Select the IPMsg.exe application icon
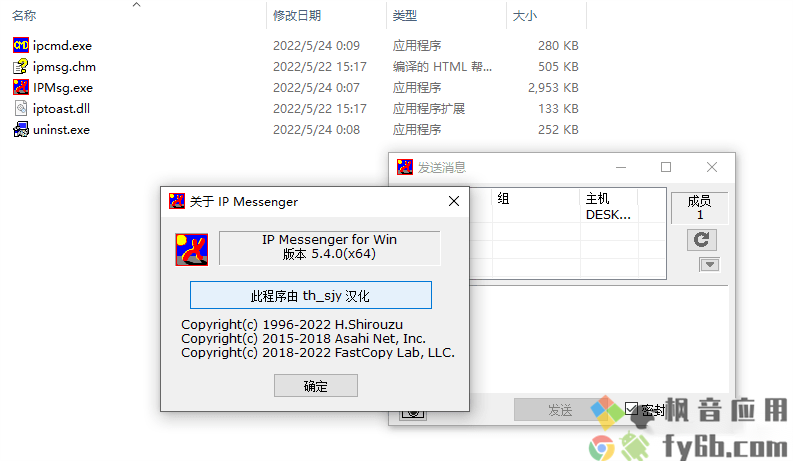 [x=21, y=87]
